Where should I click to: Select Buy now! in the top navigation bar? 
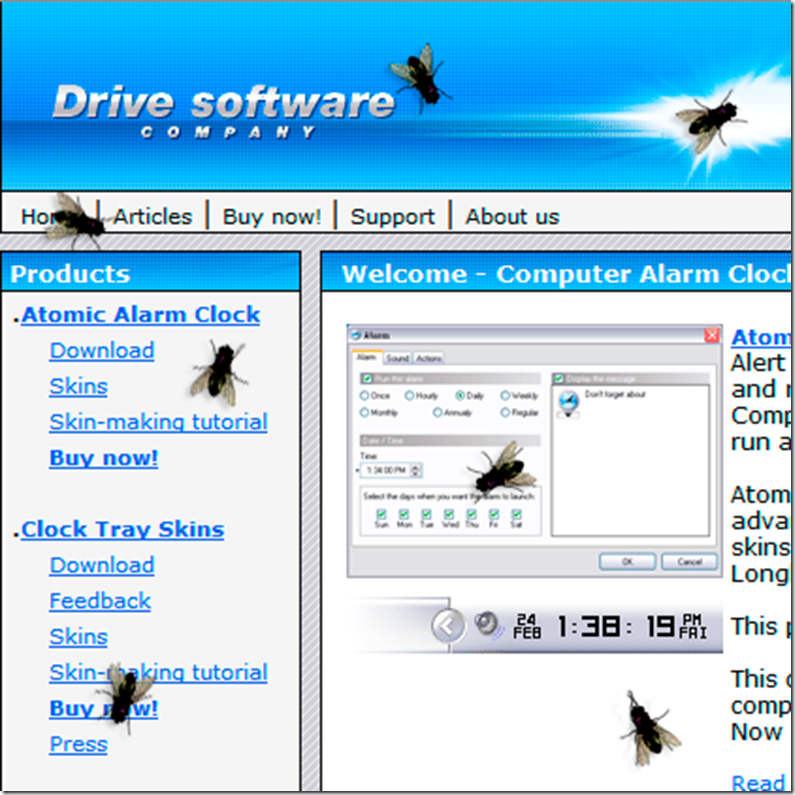point(272,217)
